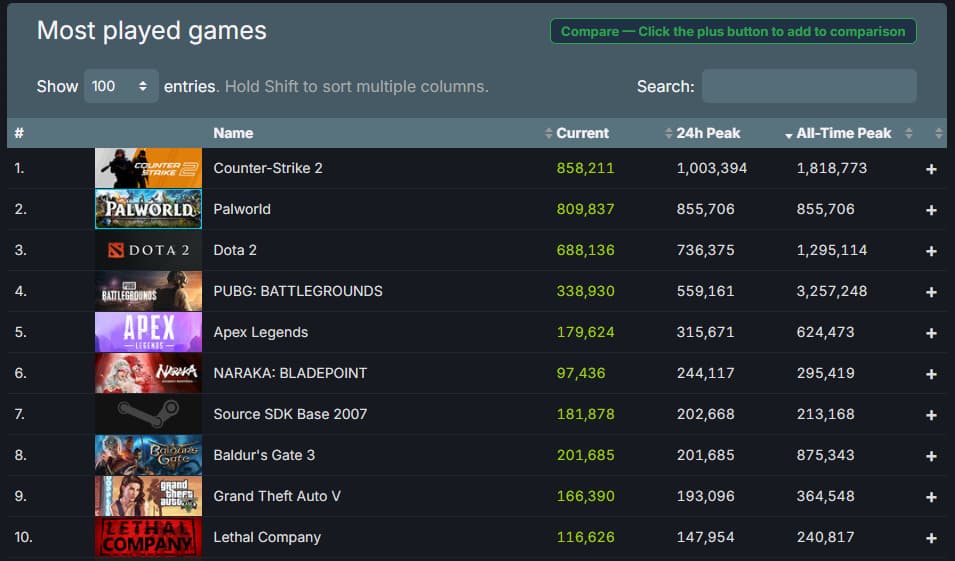The height and width of the screenshot is (561, 955).
Task: Click plus icon in Baldur's Gate 3 row
Action: pos(931,456)
